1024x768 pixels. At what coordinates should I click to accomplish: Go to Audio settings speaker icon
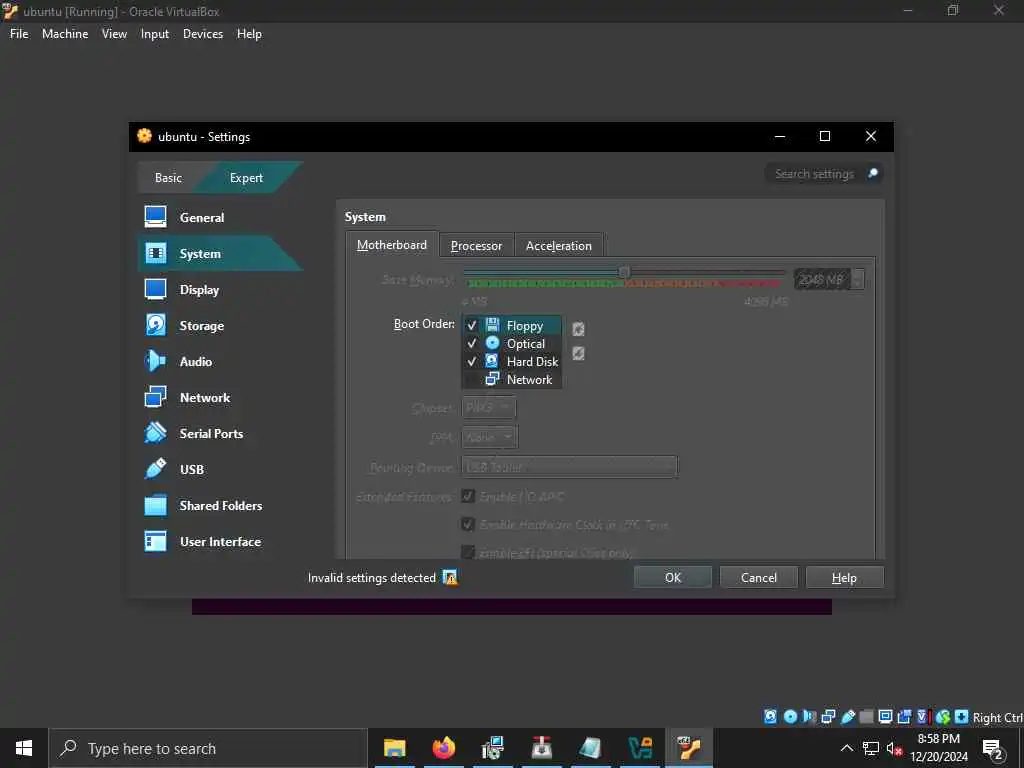155,360
